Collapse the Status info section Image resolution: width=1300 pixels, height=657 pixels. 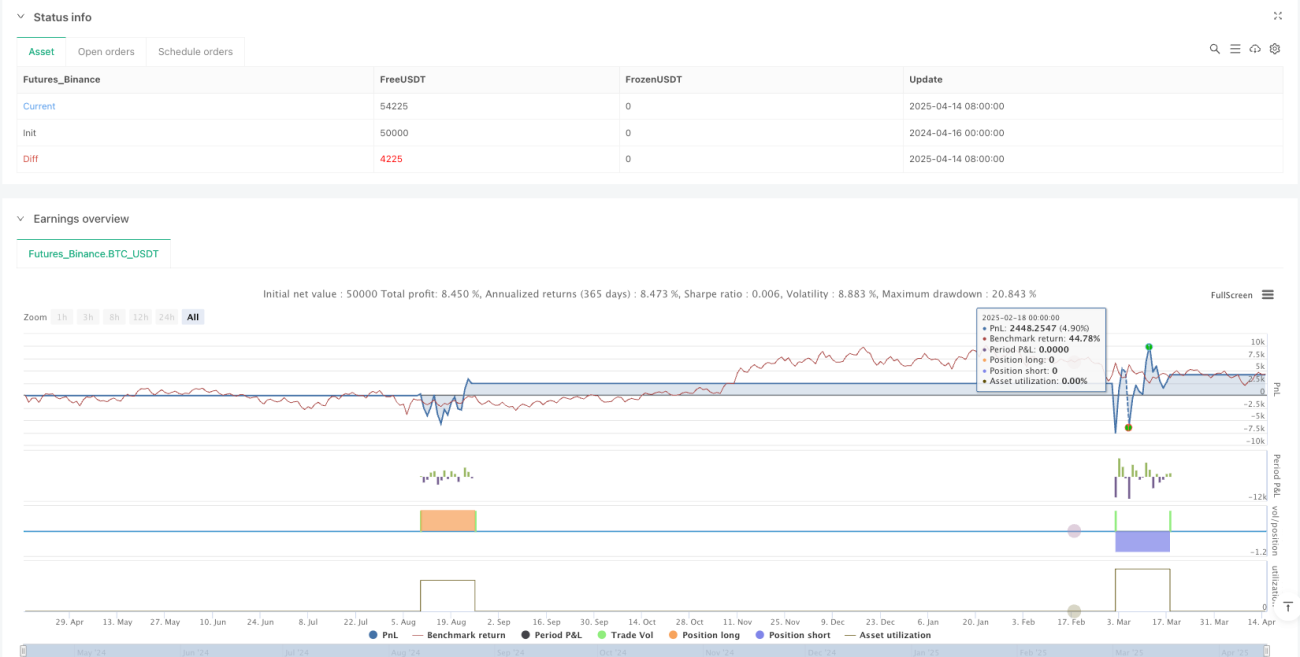point(21,17)
